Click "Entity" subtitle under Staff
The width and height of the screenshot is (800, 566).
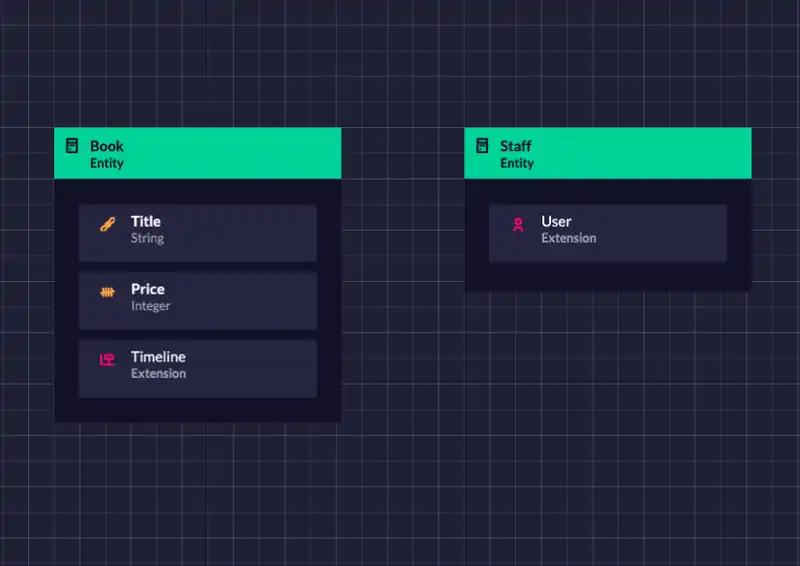(x=517, y=163)
